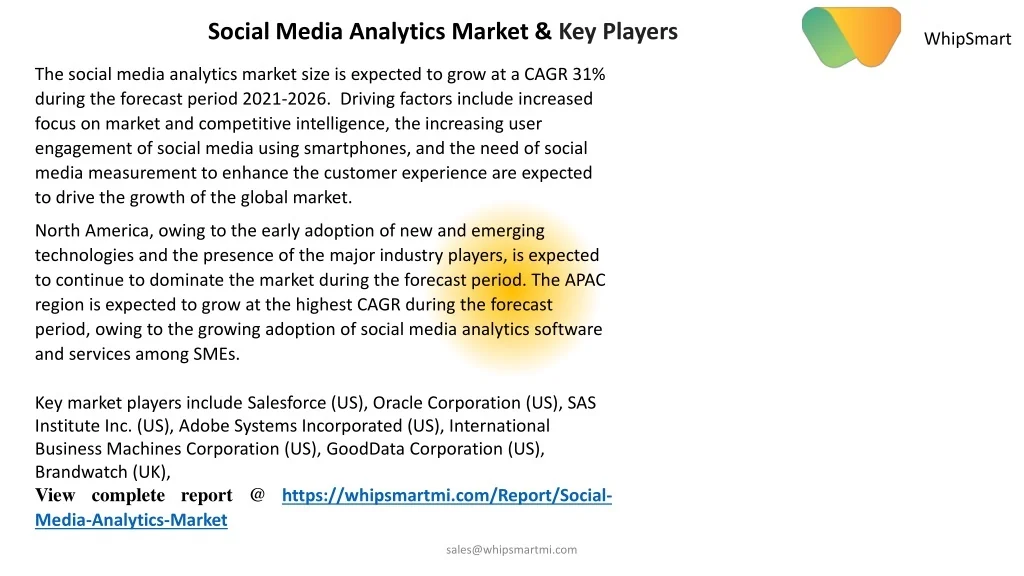
Task: Click the "View complete report" bold text
Action: pos(134,496)
